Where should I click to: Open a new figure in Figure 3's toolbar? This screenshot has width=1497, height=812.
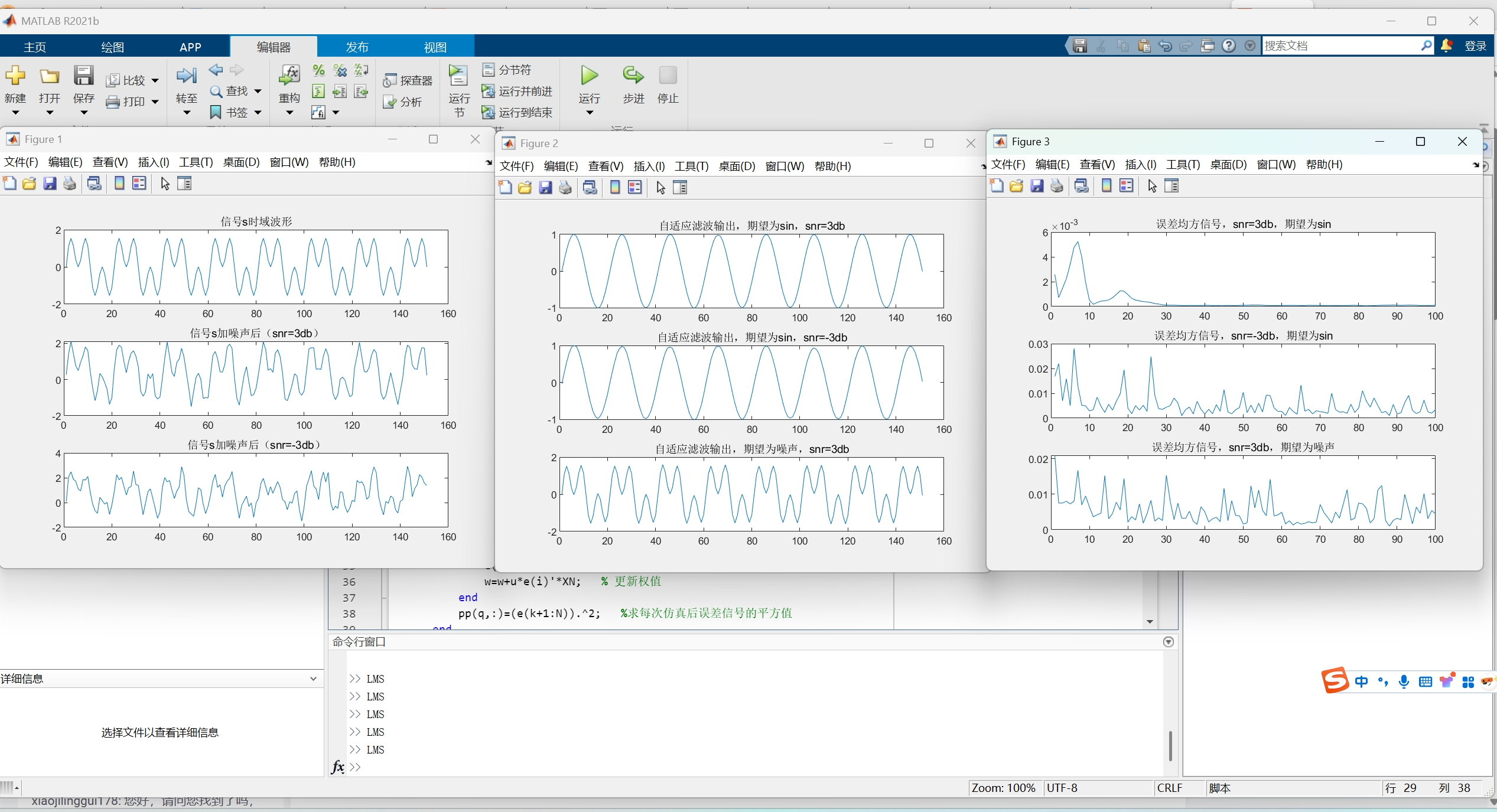pos(996,185)
